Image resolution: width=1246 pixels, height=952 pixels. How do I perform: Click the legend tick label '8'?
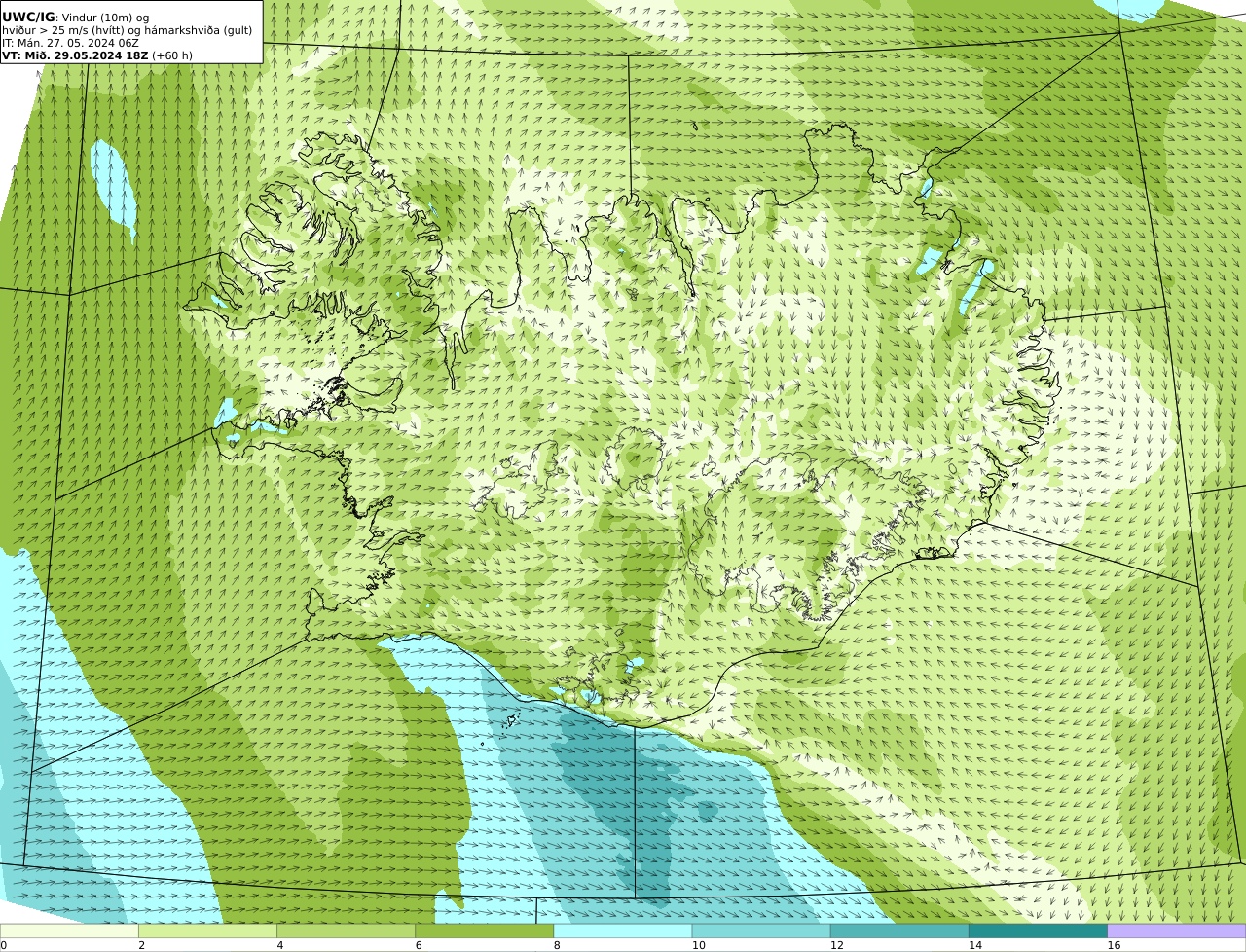pos(557,945)
